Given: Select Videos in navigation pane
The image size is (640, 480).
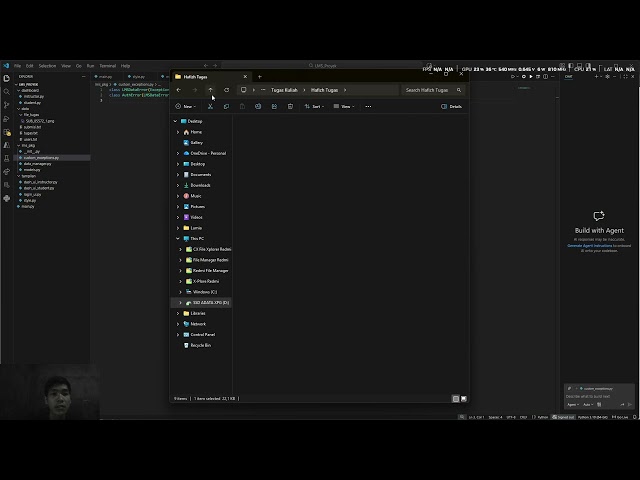Looking at the screenshot, I should pyautogui.click(x=196, y=217).
